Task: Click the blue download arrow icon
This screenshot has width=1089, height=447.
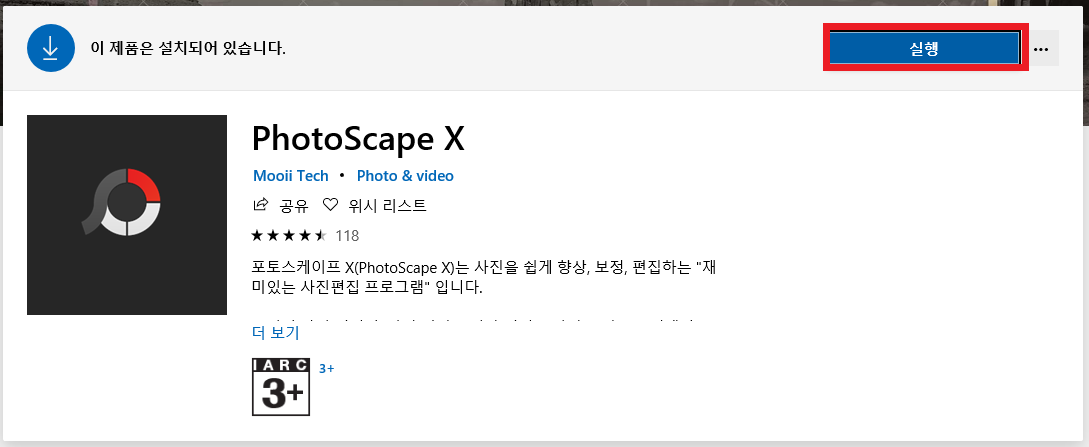Action: point(51,48)
